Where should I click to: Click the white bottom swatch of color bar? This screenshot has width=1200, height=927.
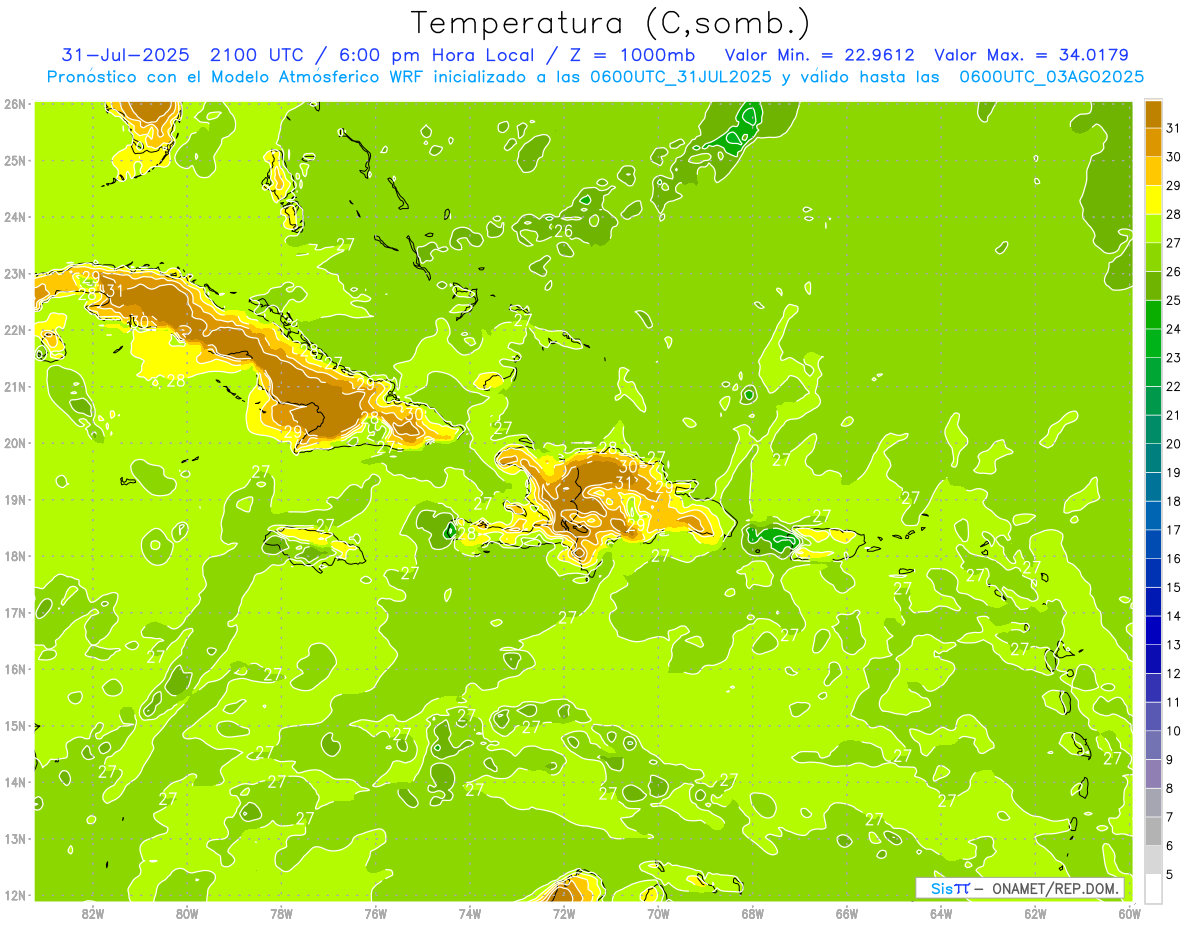pyautogui.click(x=1154, y=887)
